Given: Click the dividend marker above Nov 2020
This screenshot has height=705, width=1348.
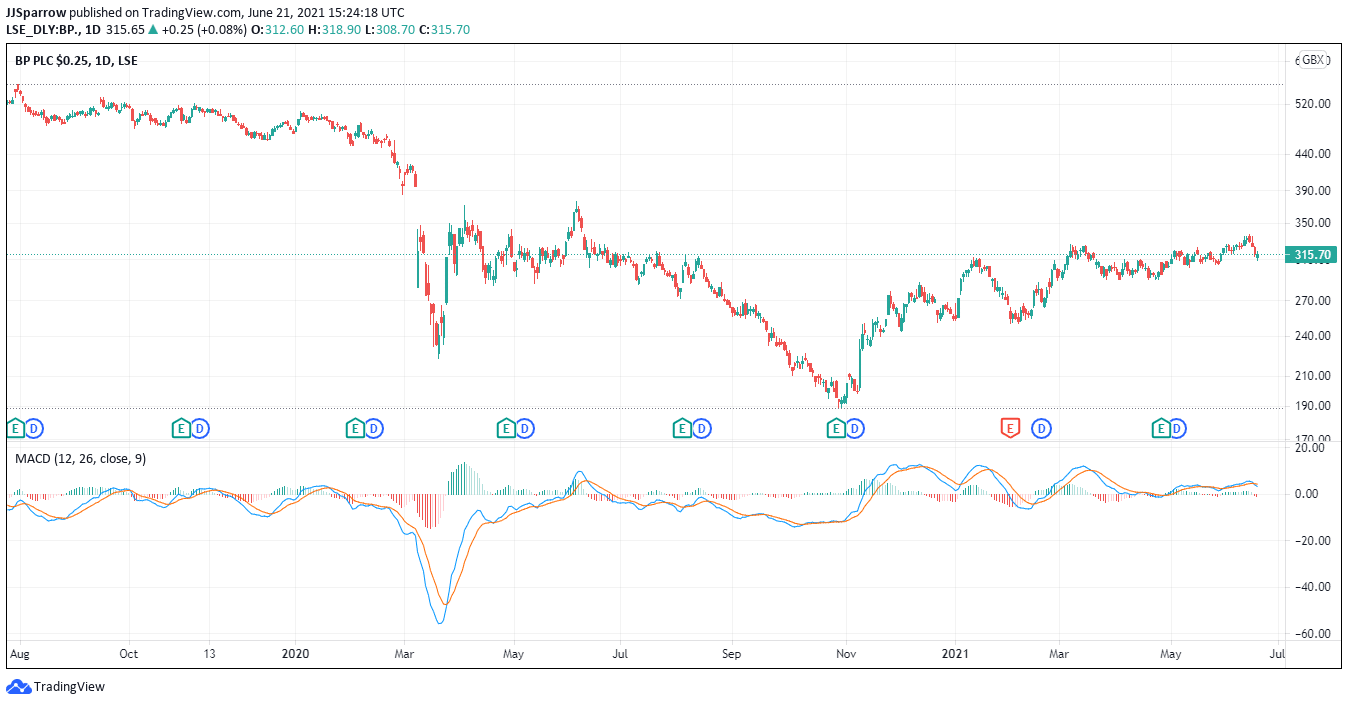Looking at the screenshot, I should (x=854, y=429).
